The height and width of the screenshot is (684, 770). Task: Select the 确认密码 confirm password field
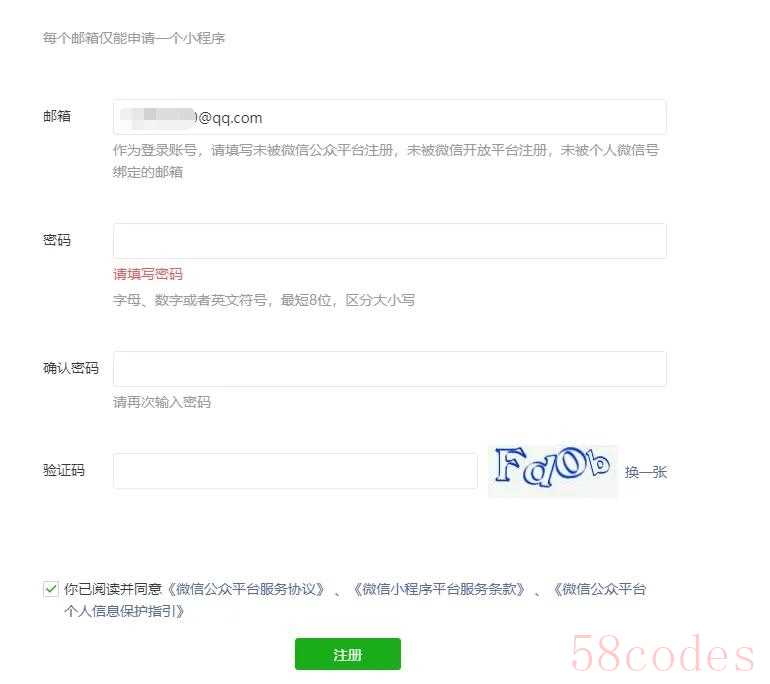(389, 369)
